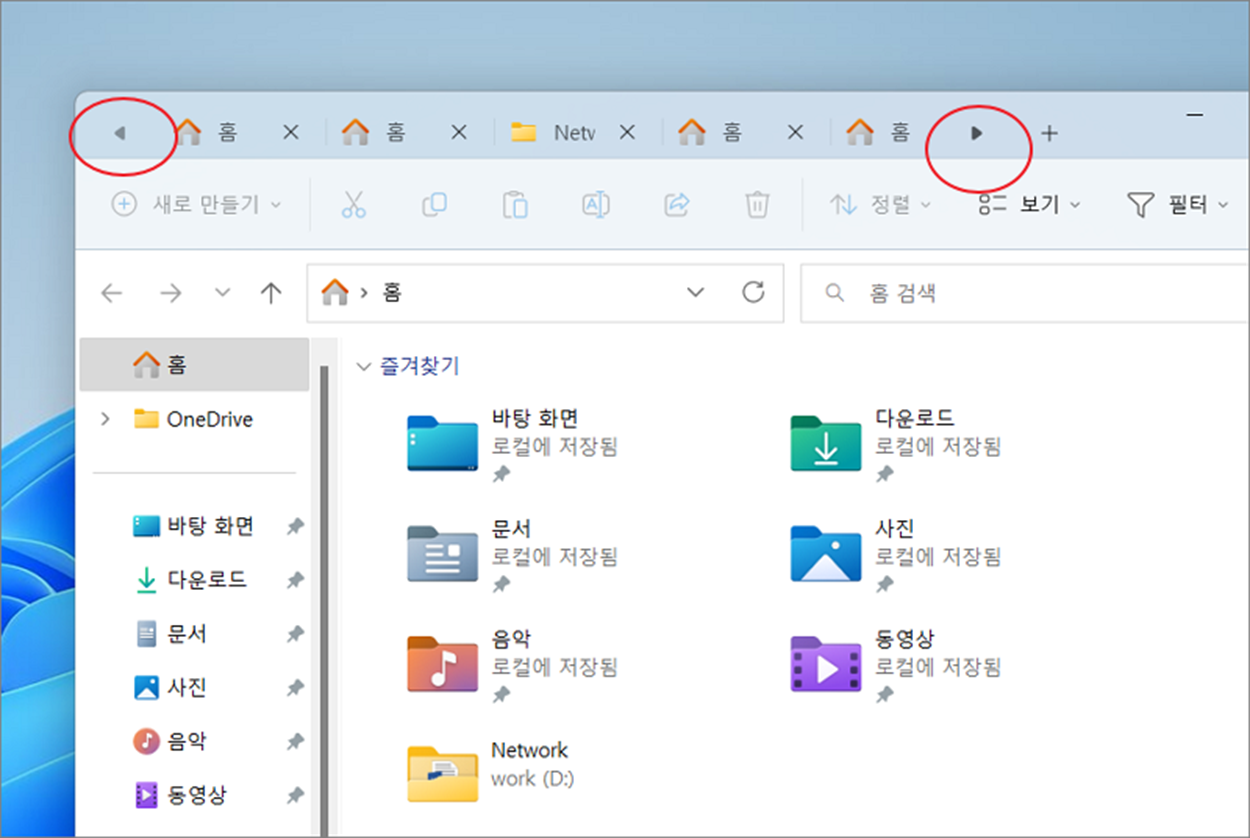Click the Cut scissors icon
The image size is (1250, 838).
[353, 205]
